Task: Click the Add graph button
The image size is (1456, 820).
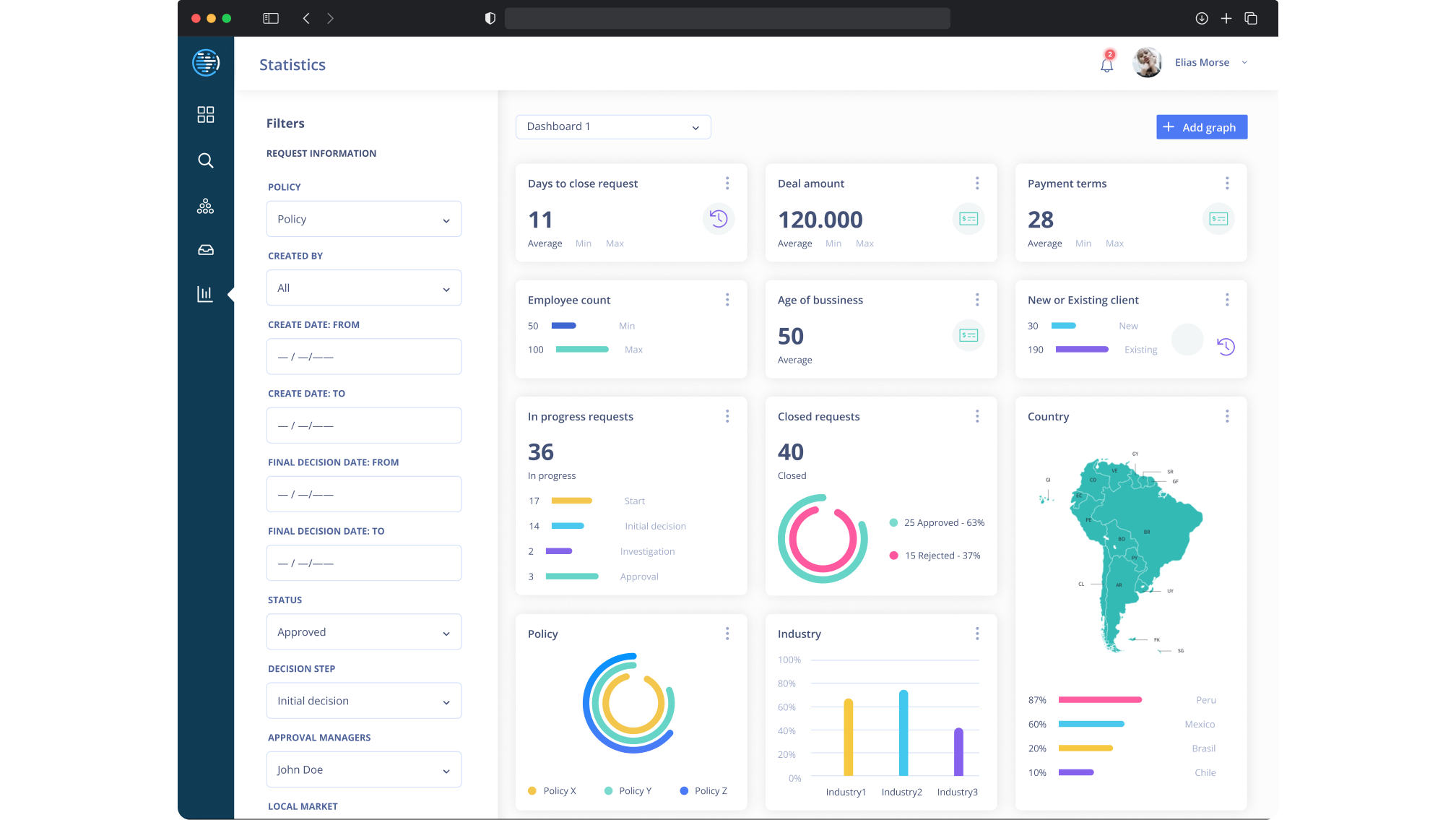Action: pos(1202,127)
